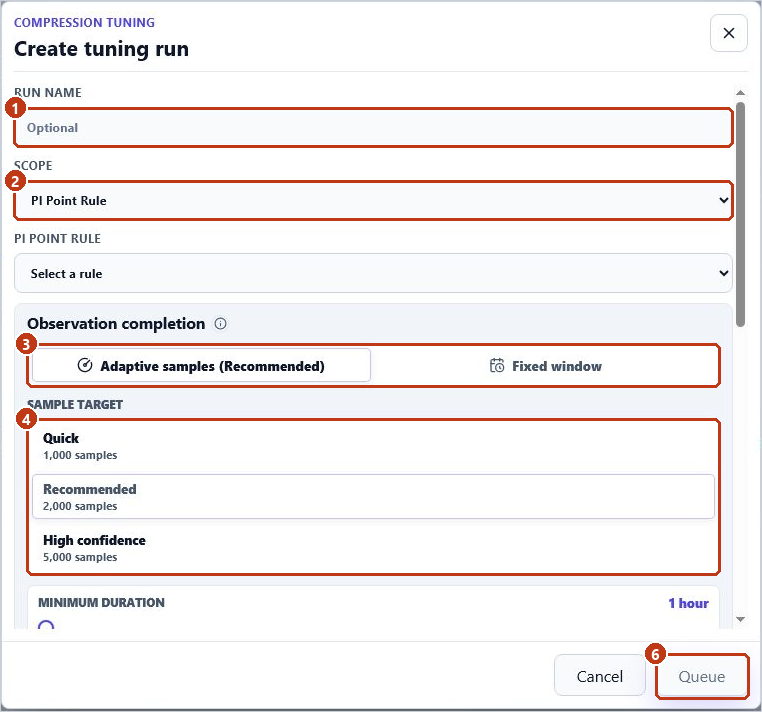
Task: Open the Scope dropdown showing PI Point Rule
Action: [x=373, y=201]
